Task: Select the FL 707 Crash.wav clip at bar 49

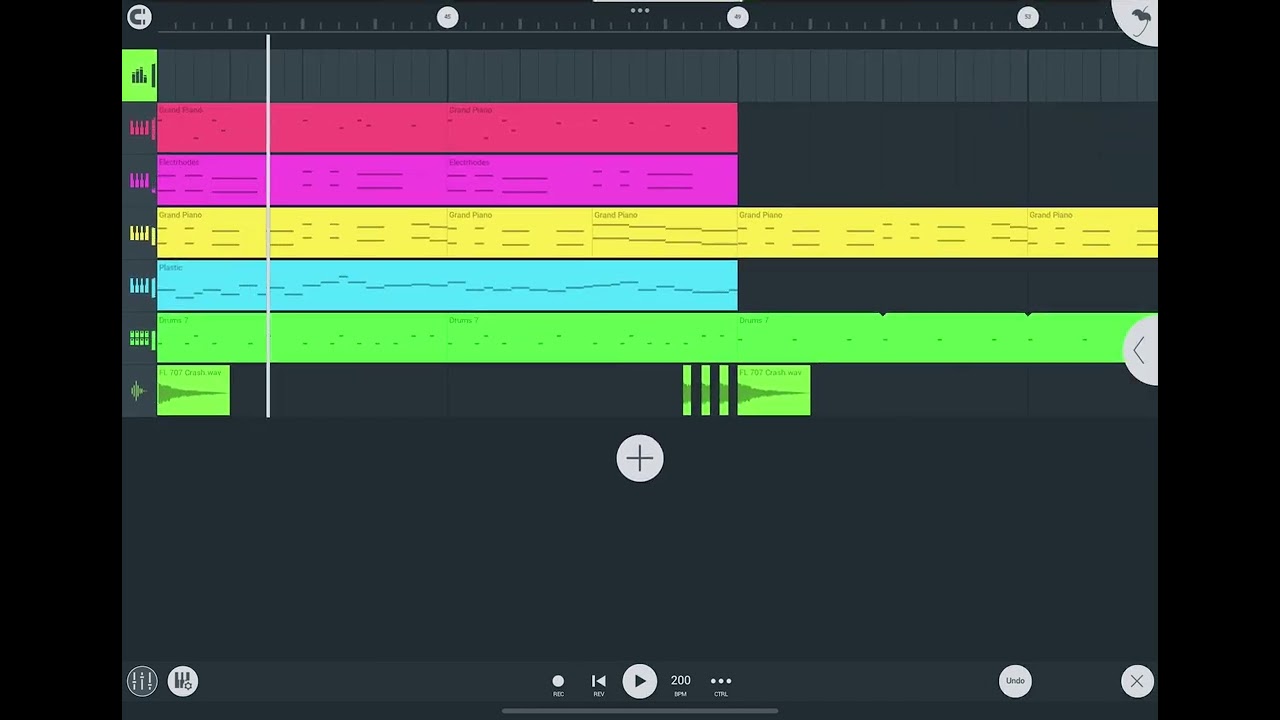Action: coord(774,391)
